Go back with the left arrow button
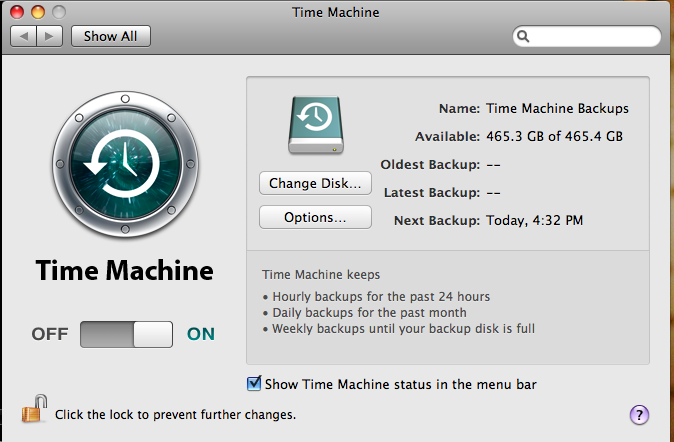 [x=23, y=36]
